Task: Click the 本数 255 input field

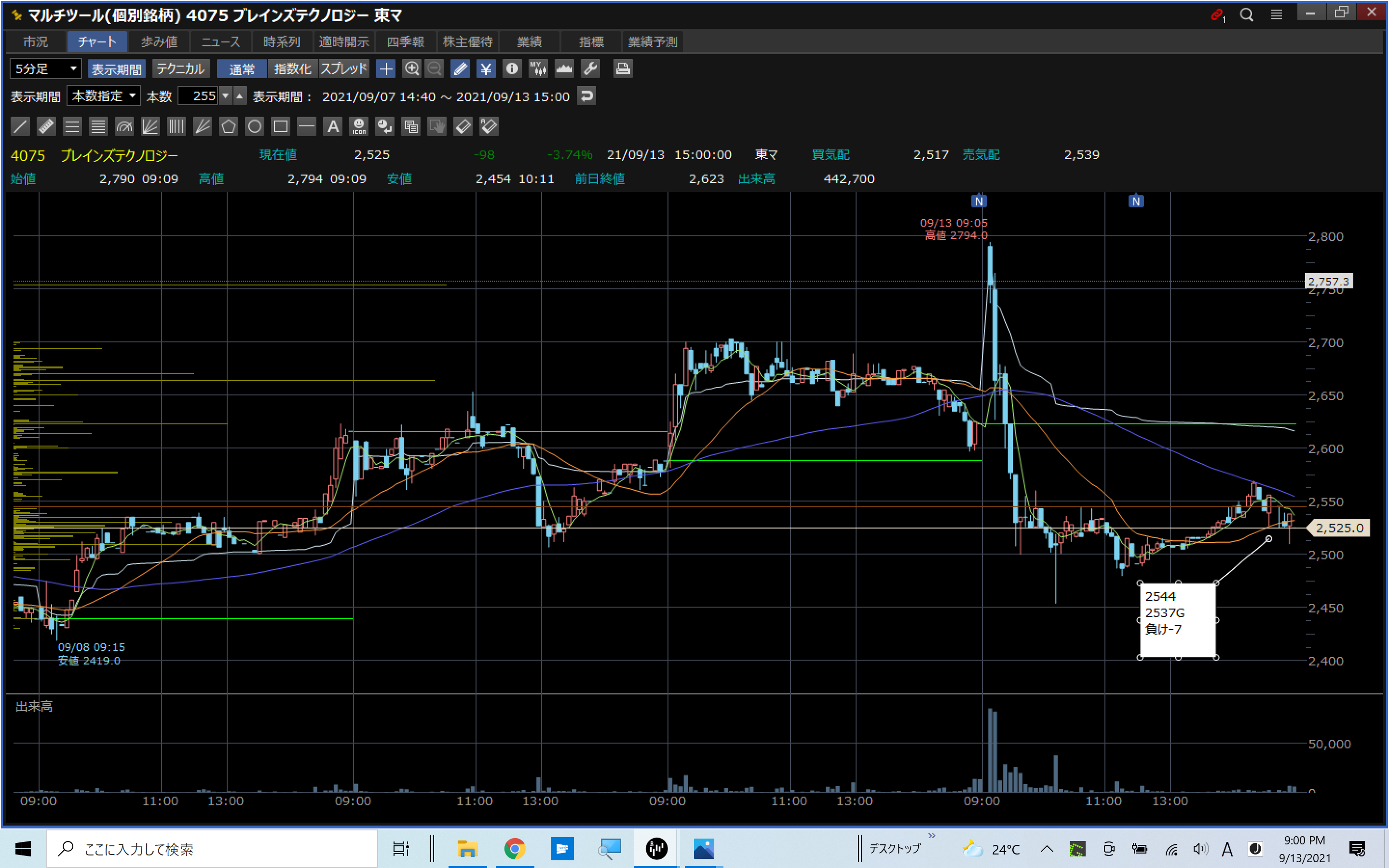Action: pyautogui.click(x=198, y=96)
